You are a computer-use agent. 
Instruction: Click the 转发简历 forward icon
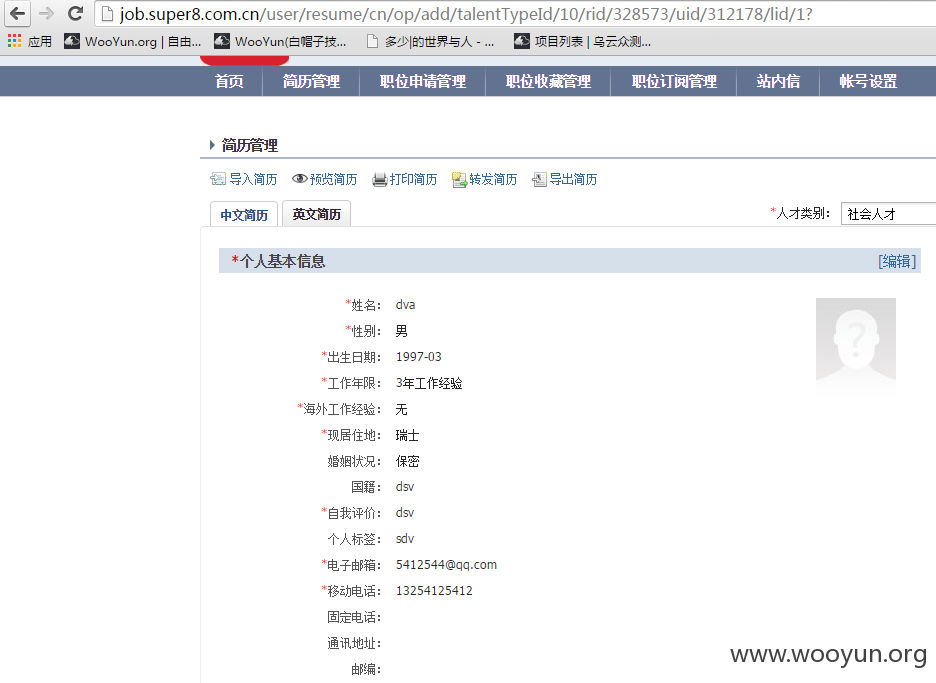coord(460,179)
